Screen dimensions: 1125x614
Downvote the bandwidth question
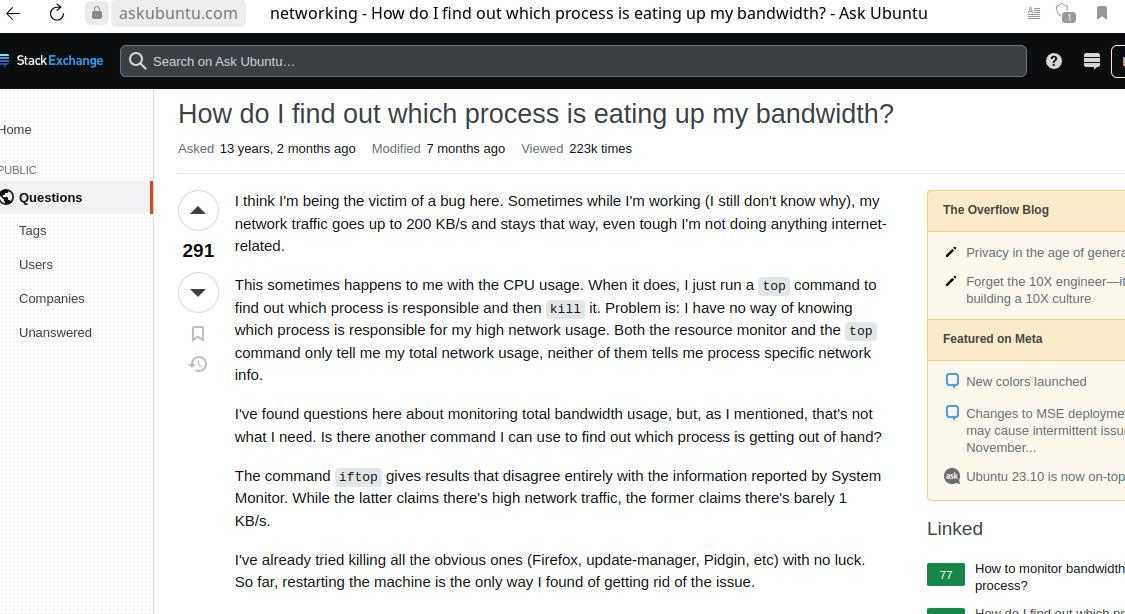click(198, 292)
